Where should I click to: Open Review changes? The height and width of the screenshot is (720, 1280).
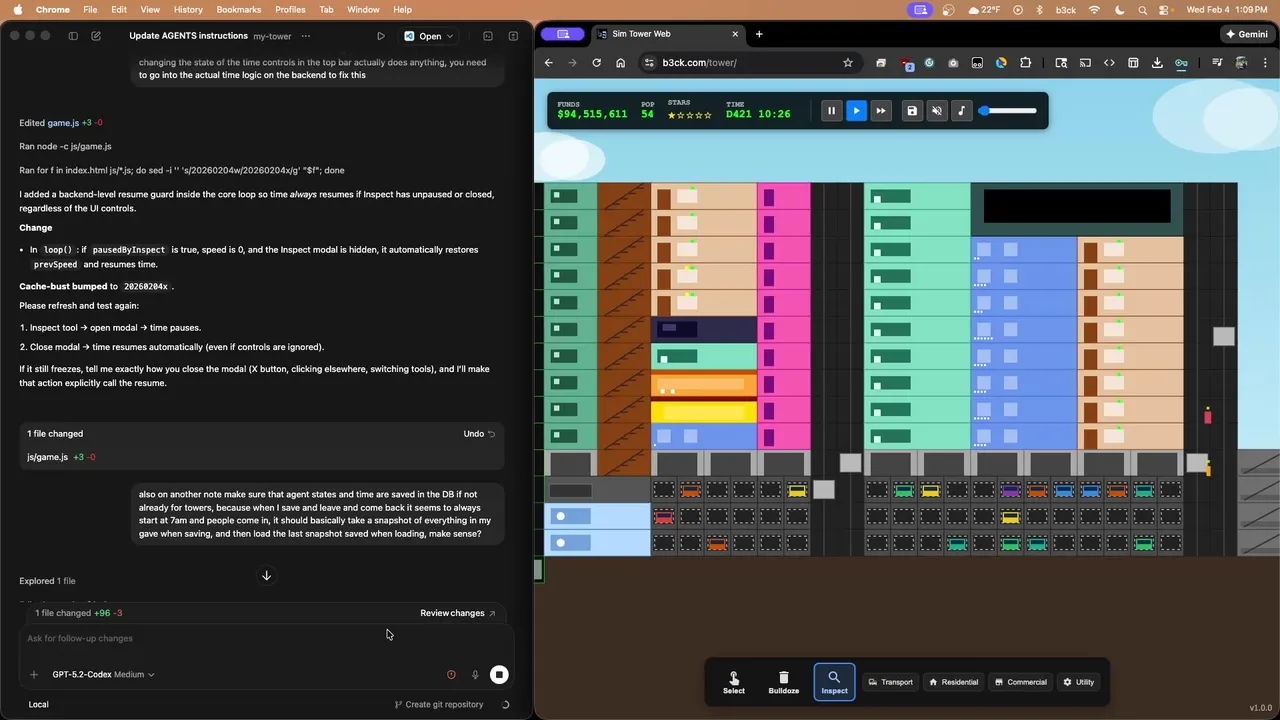tap(458, 613)
